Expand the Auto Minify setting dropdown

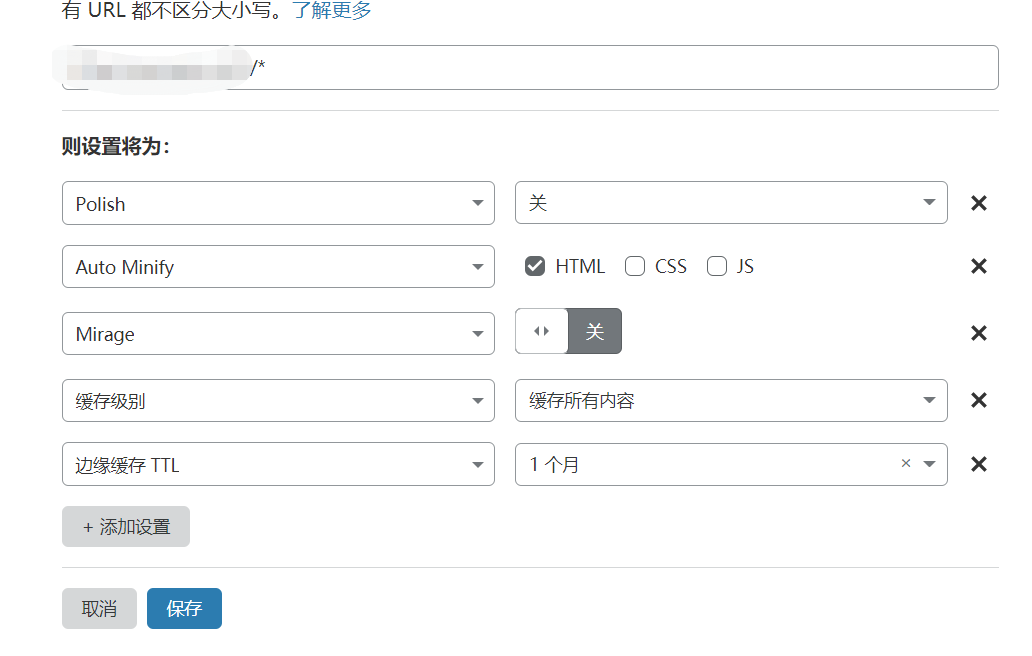pyautogui.click(x=278, y=267)
